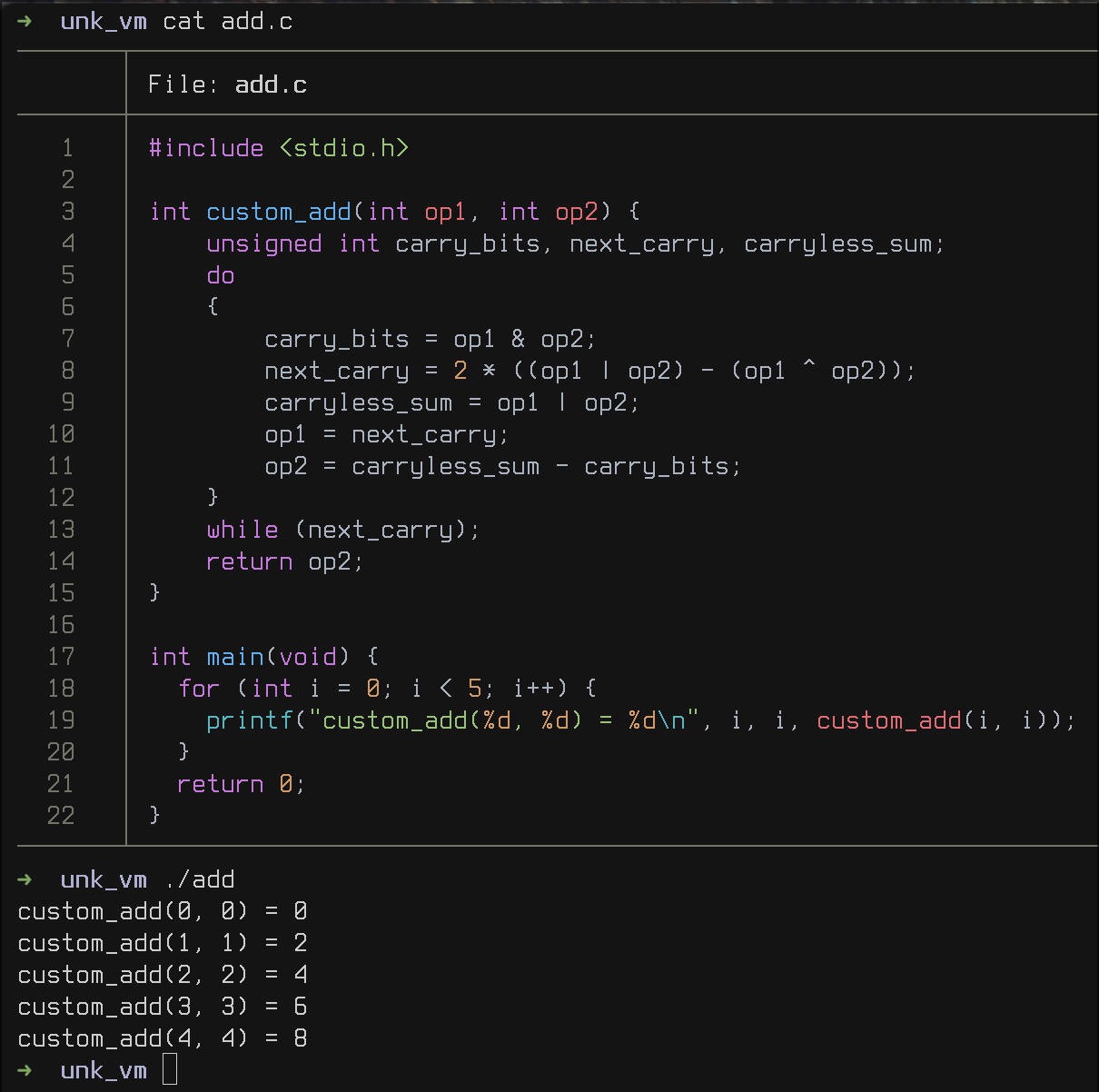Click the cat command in first prompt

[183, 21]
